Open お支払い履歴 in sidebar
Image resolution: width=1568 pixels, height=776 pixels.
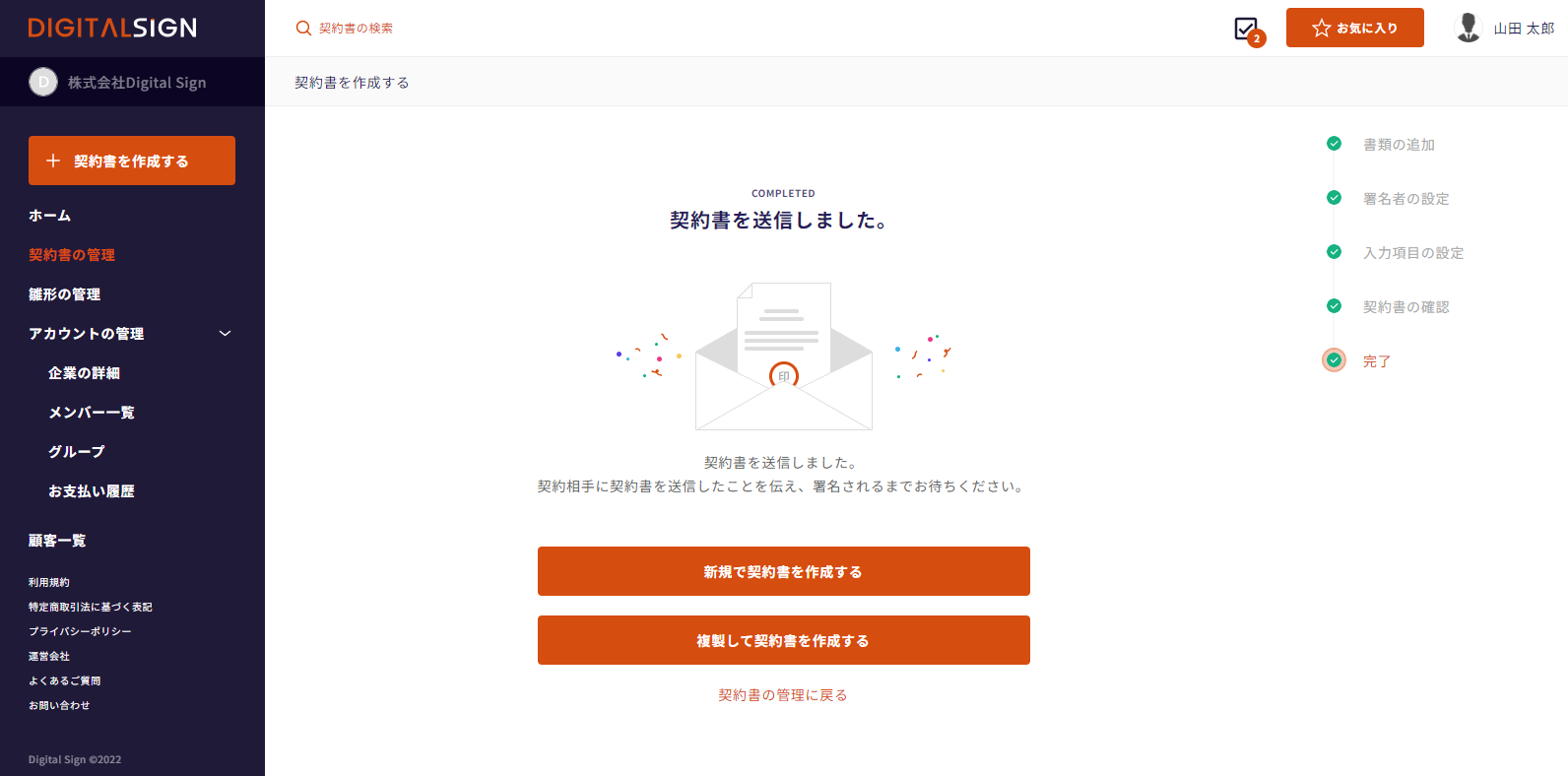(x=92, y=491)
